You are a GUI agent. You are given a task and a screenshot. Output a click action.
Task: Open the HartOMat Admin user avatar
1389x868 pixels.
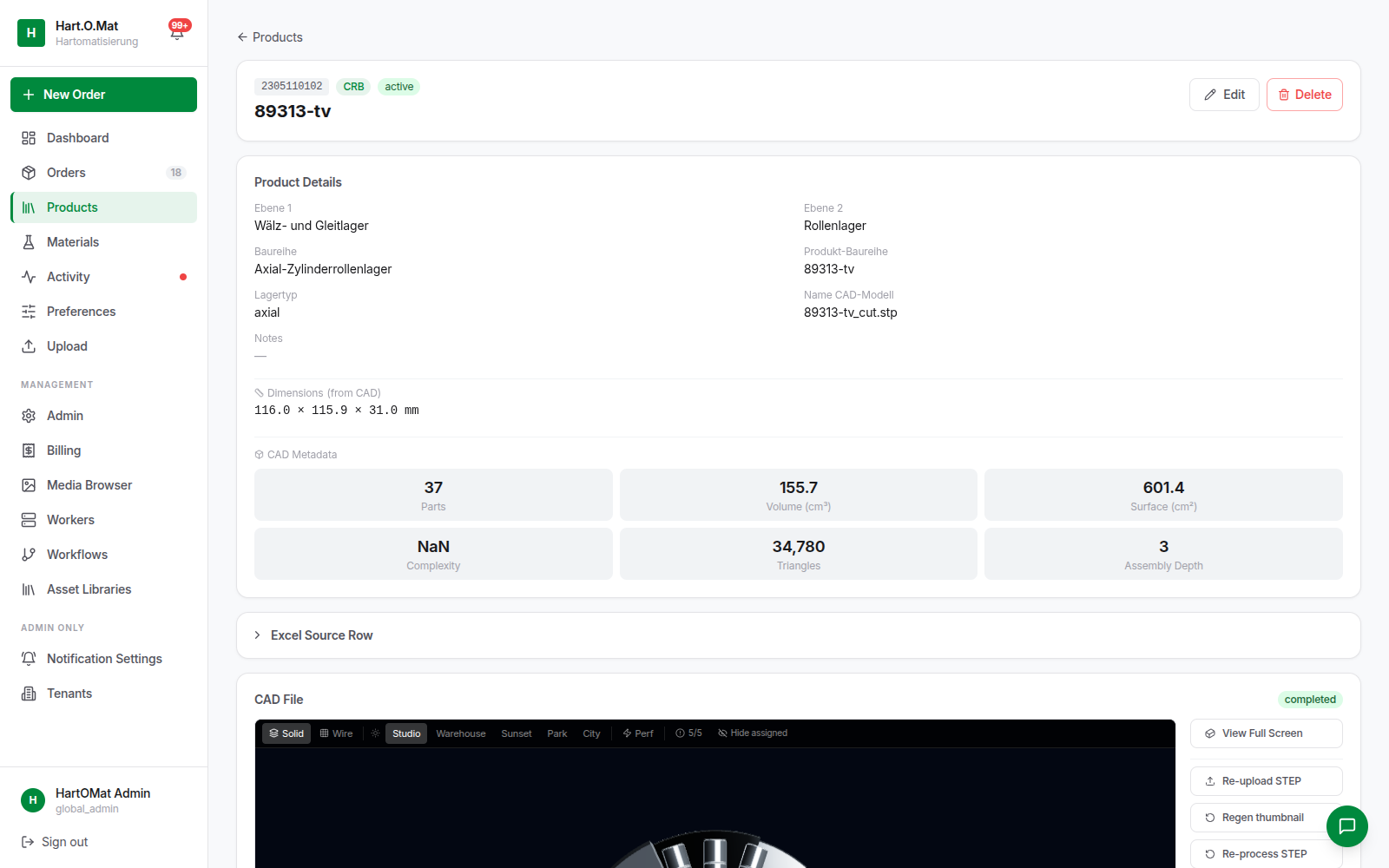(x=33, y=800)
